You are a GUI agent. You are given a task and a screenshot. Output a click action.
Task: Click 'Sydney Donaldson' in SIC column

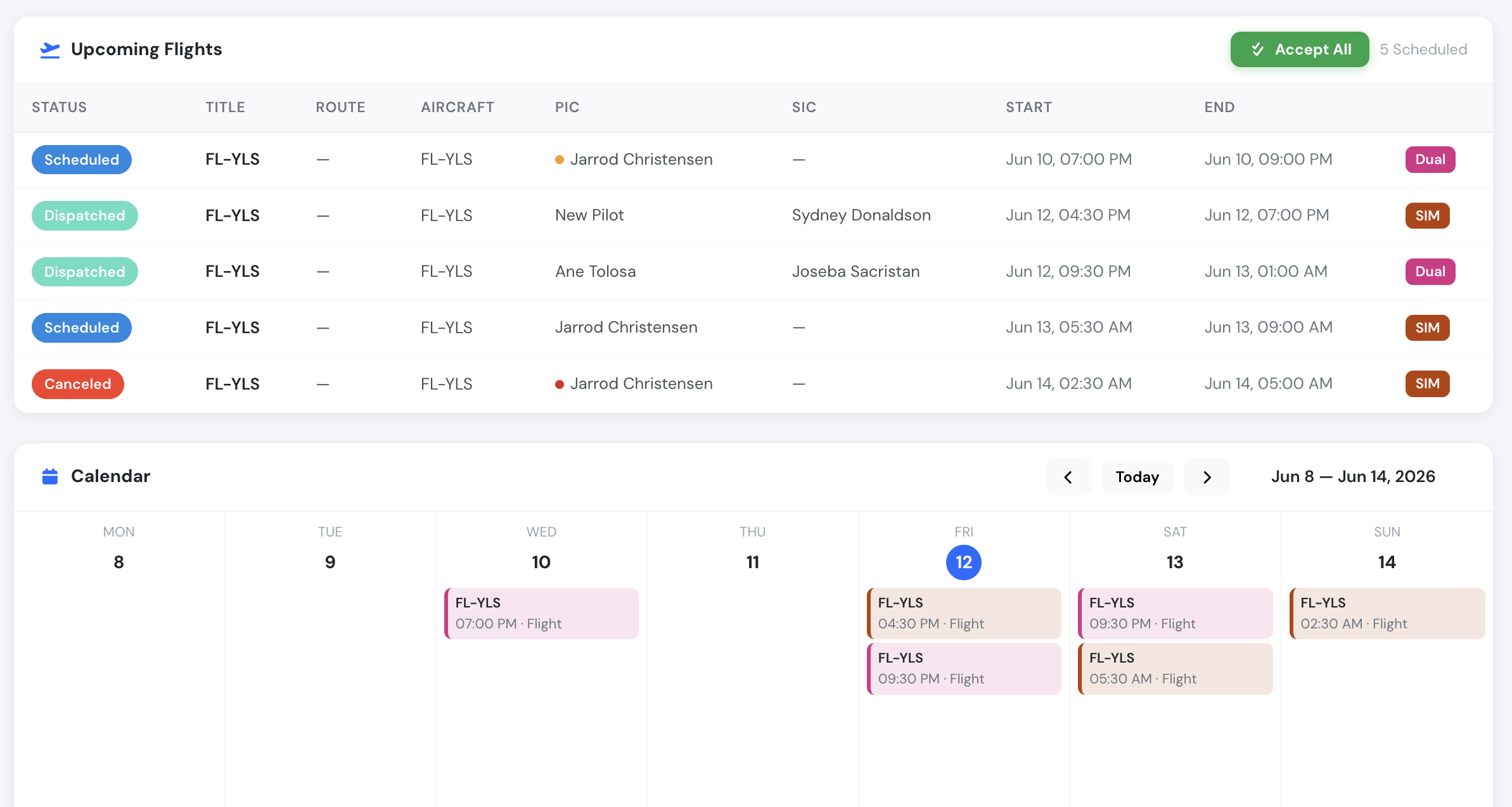pos(861,215)
